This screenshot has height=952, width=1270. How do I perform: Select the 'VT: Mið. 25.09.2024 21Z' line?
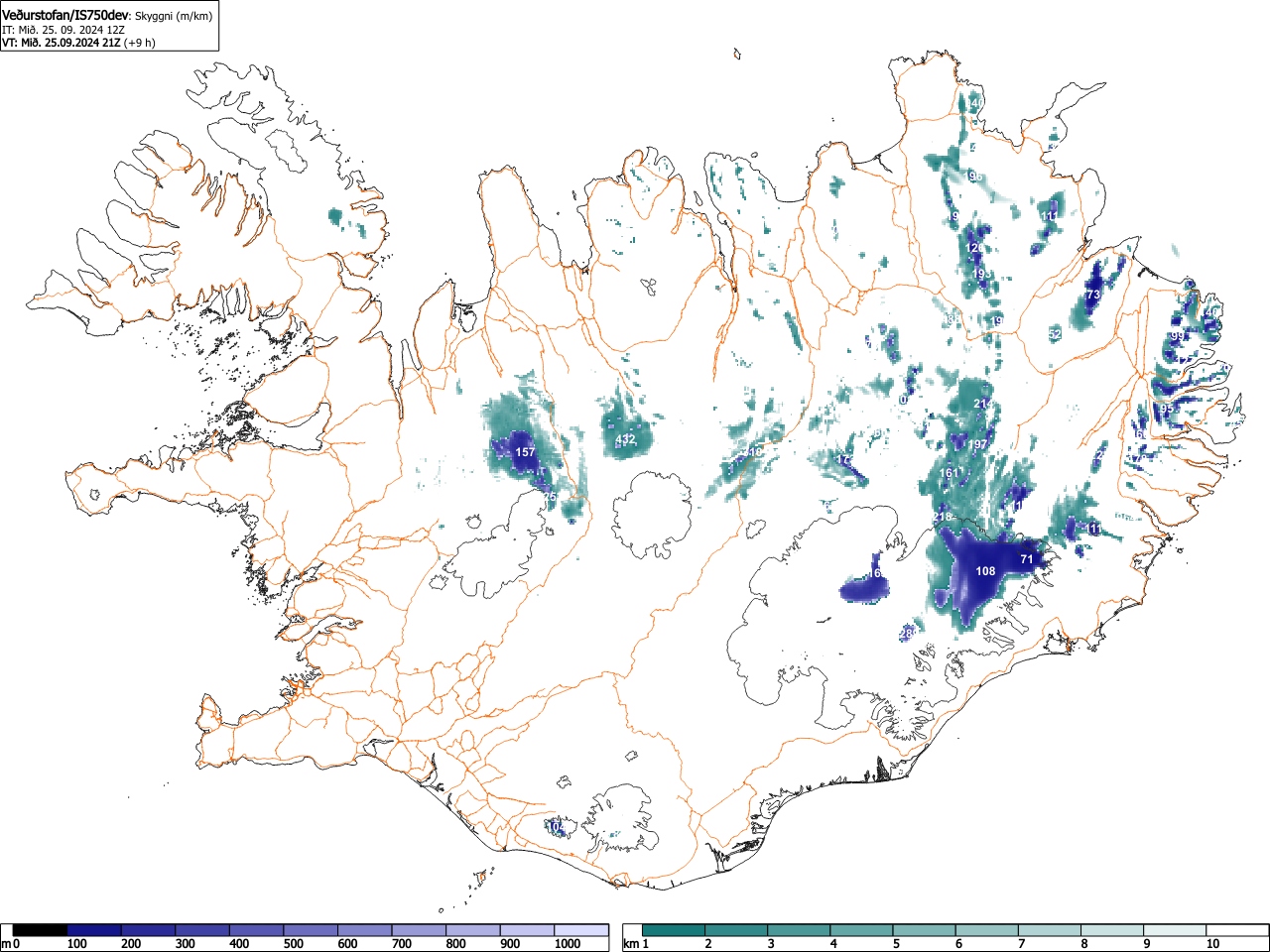click(62, 43)
